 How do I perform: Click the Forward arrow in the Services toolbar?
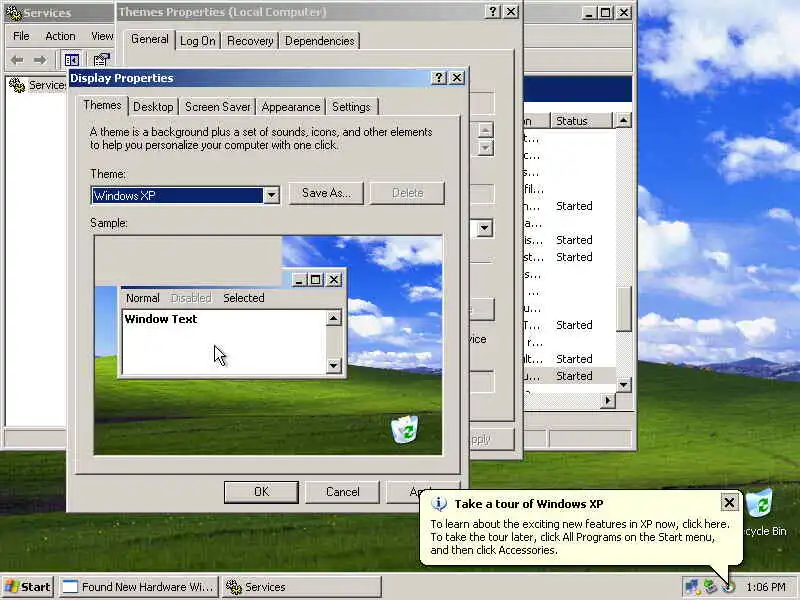tap(40, 60)
